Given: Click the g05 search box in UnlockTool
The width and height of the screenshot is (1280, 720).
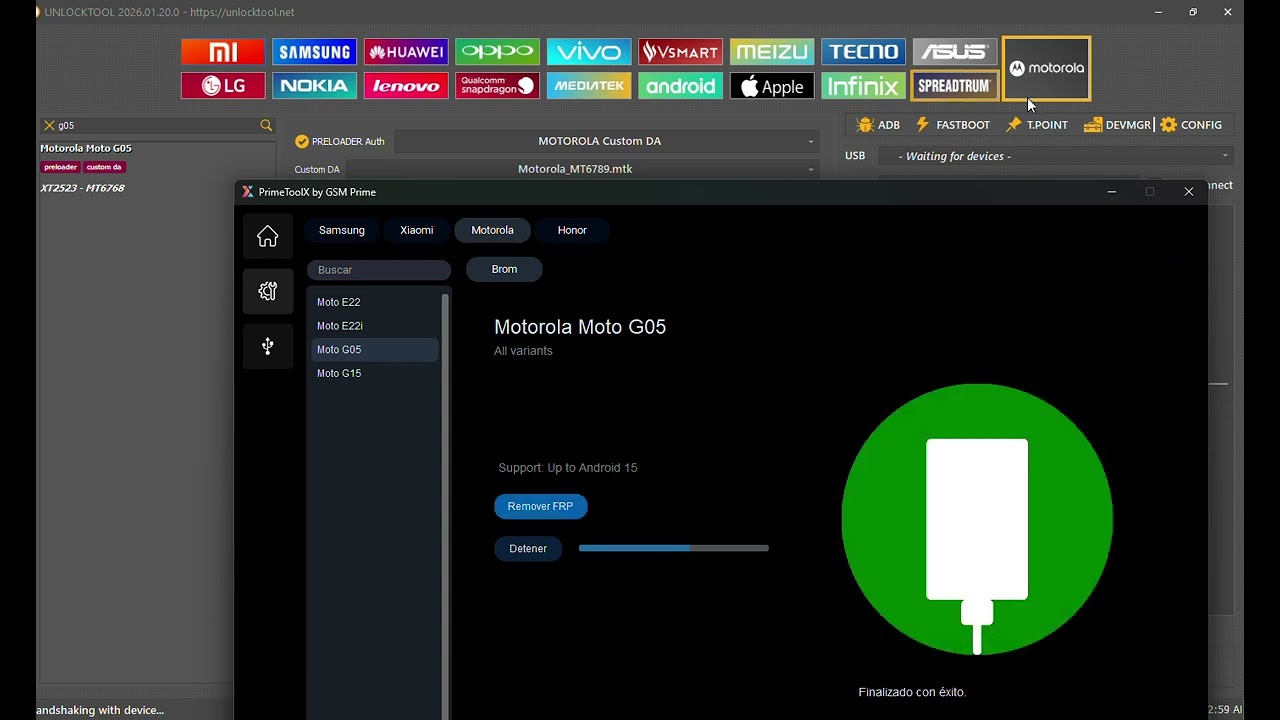Looking at the screenshot, I should point(156,125).
